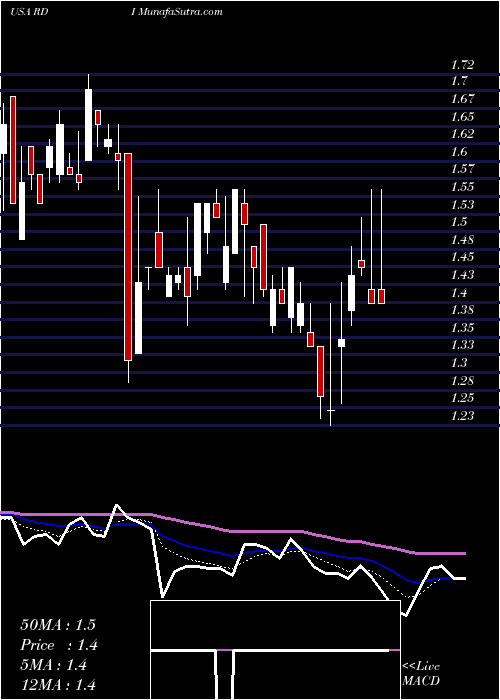Click the 1.23 price axis label

(x=462, y=416)
